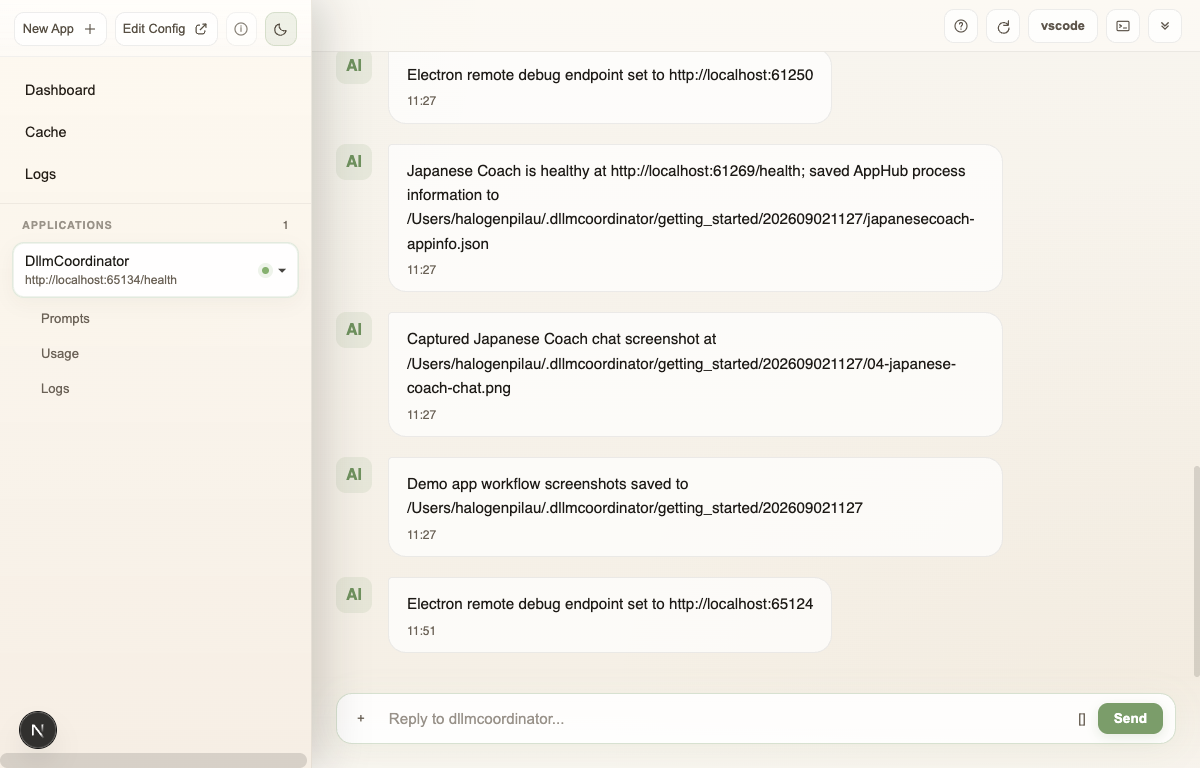The width and height of the screenshot is (1200, 768).
Task: Click the plus icon in New App button
Action: pyautogui.click(x=90, y=29)
